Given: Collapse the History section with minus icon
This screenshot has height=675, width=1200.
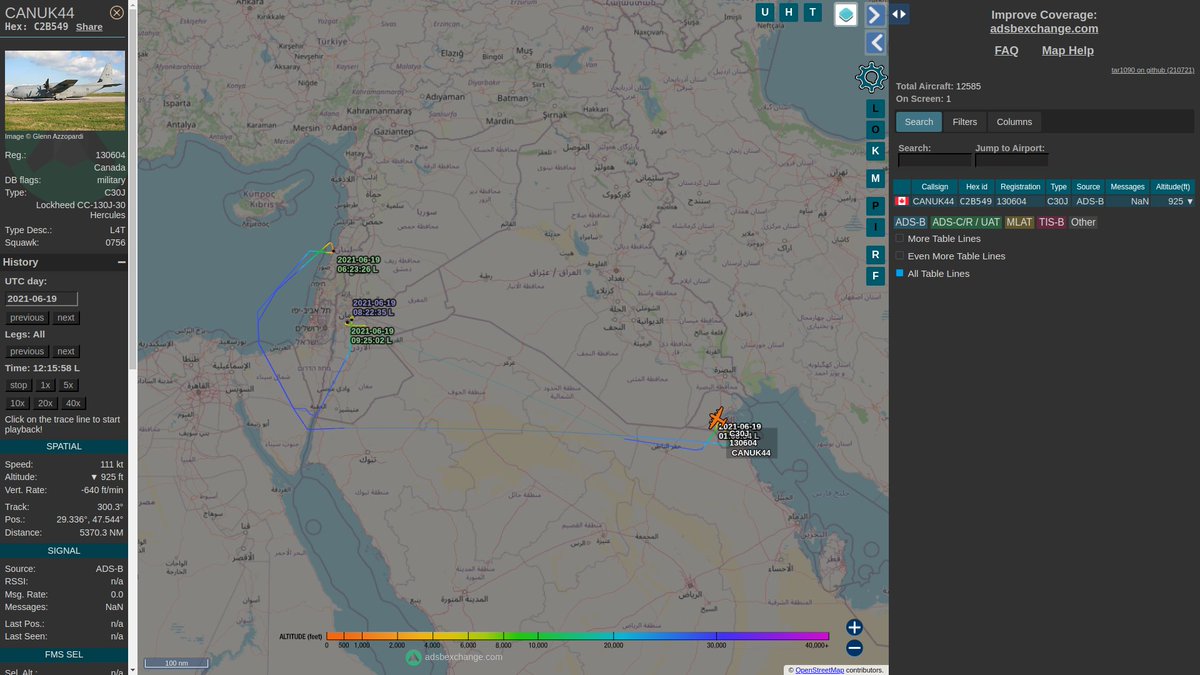Looking at the screenshot, I should [121, 262].
